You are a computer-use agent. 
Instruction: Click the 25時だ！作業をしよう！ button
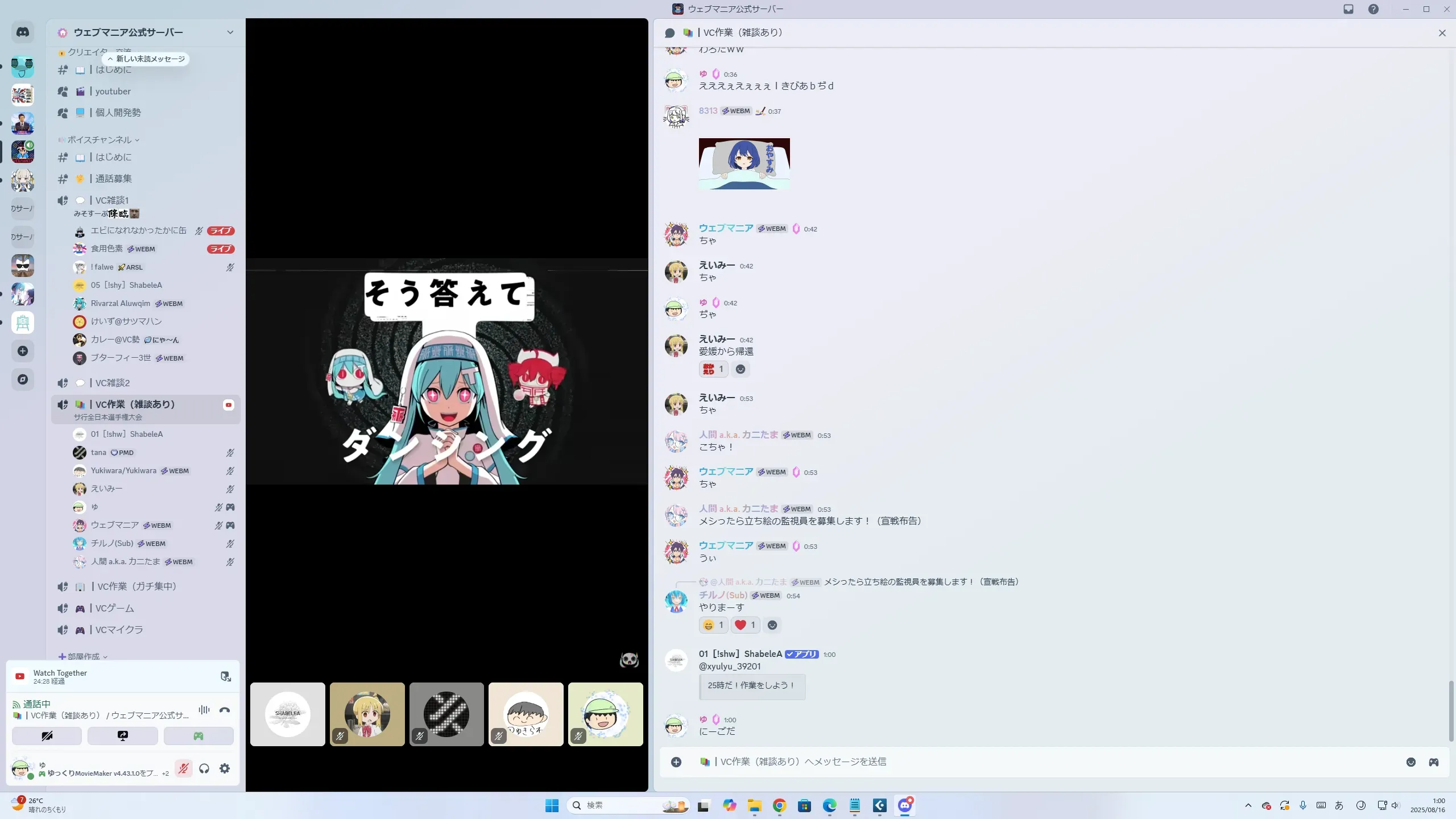coord(751,686)
